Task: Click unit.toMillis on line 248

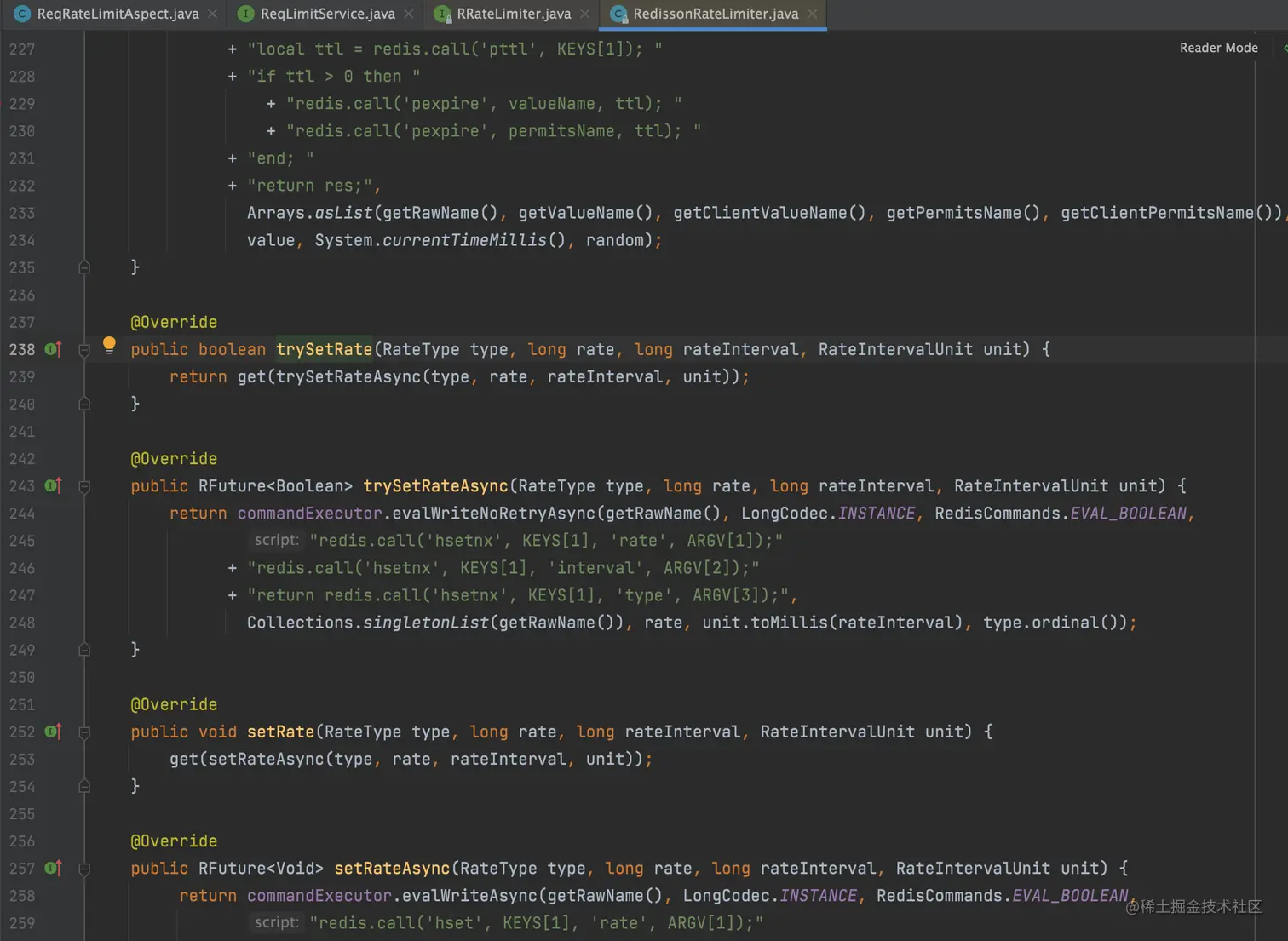Action: tap(764, 623)
